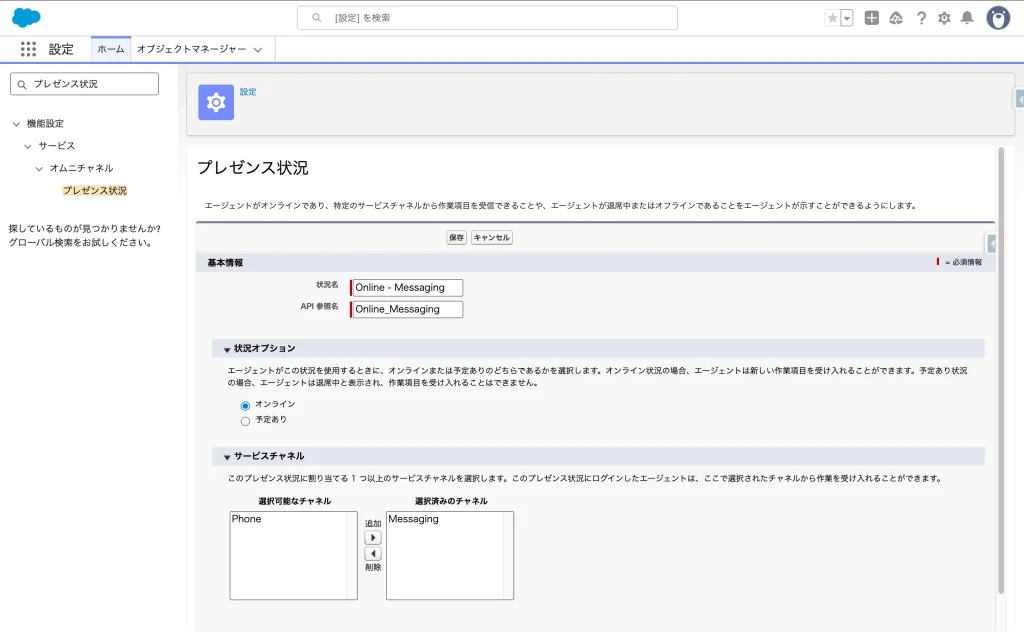Open the Trailhead guidance icon
Image resolution: width=1024 pixels, height=640 pixels.
896,18
